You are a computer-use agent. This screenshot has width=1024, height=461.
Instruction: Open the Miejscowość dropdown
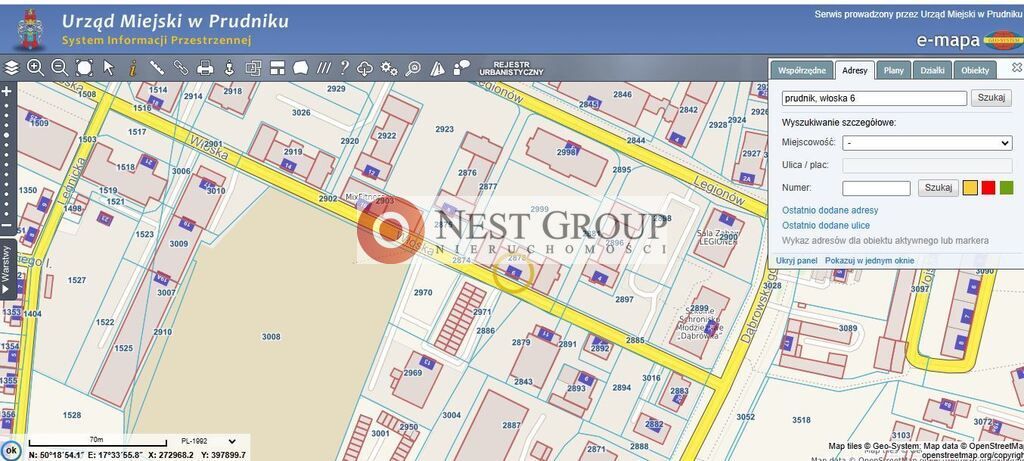pos(927,143)
